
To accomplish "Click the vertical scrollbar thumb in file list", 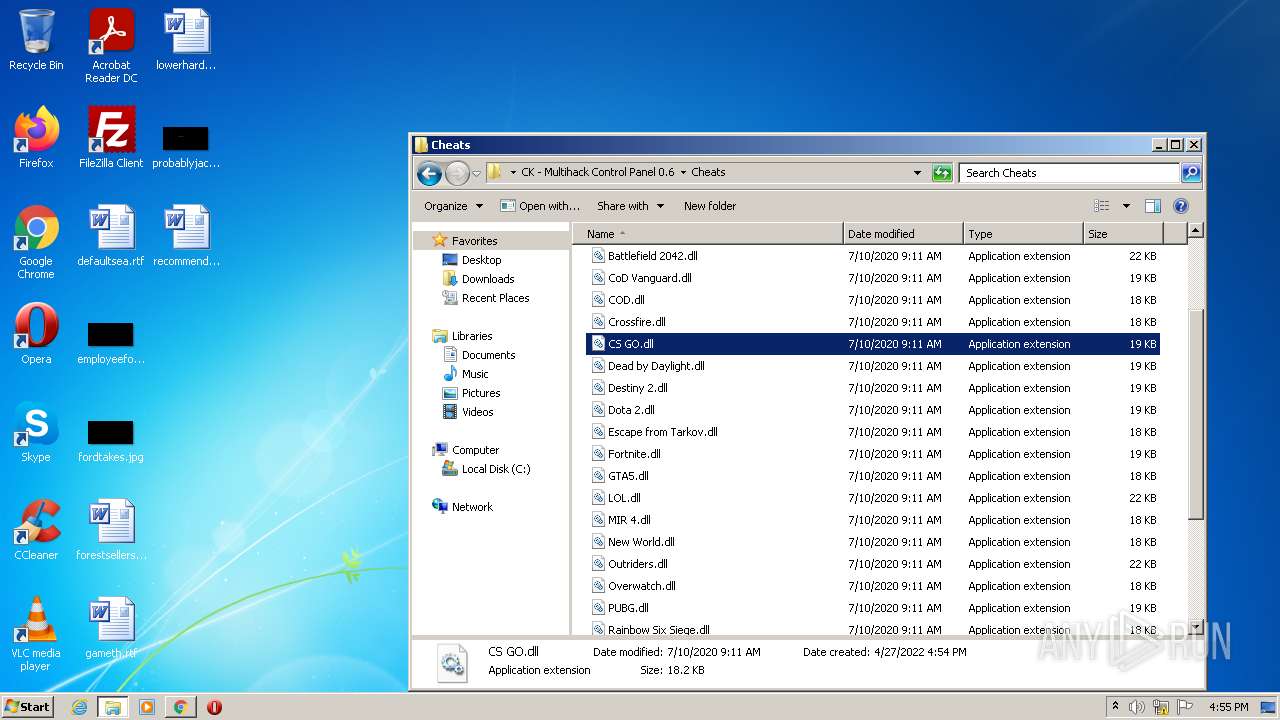I will tap(1195, 413).
